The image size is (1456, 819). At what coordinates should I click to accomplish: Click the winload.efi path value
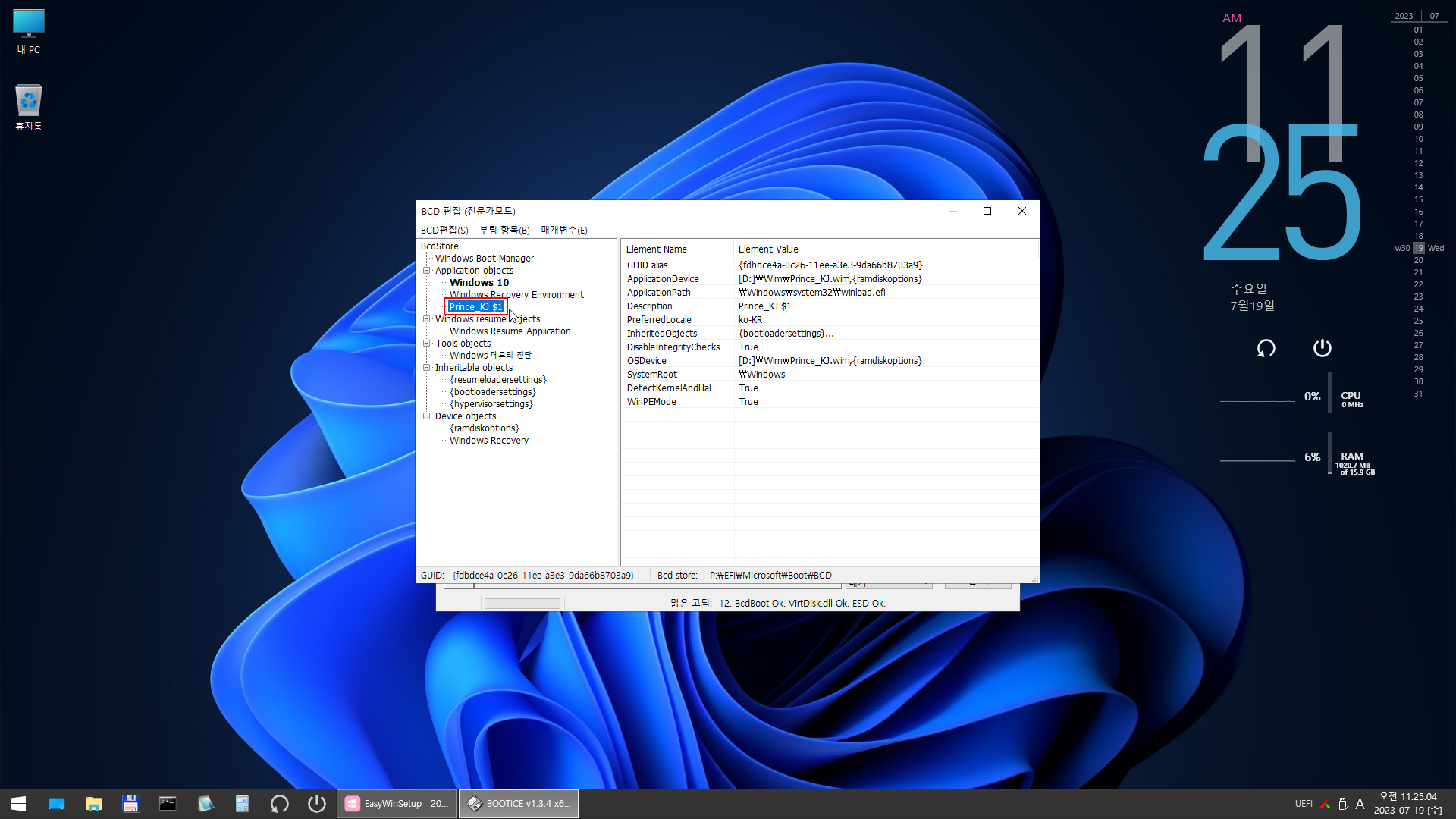tap(812, 293)
